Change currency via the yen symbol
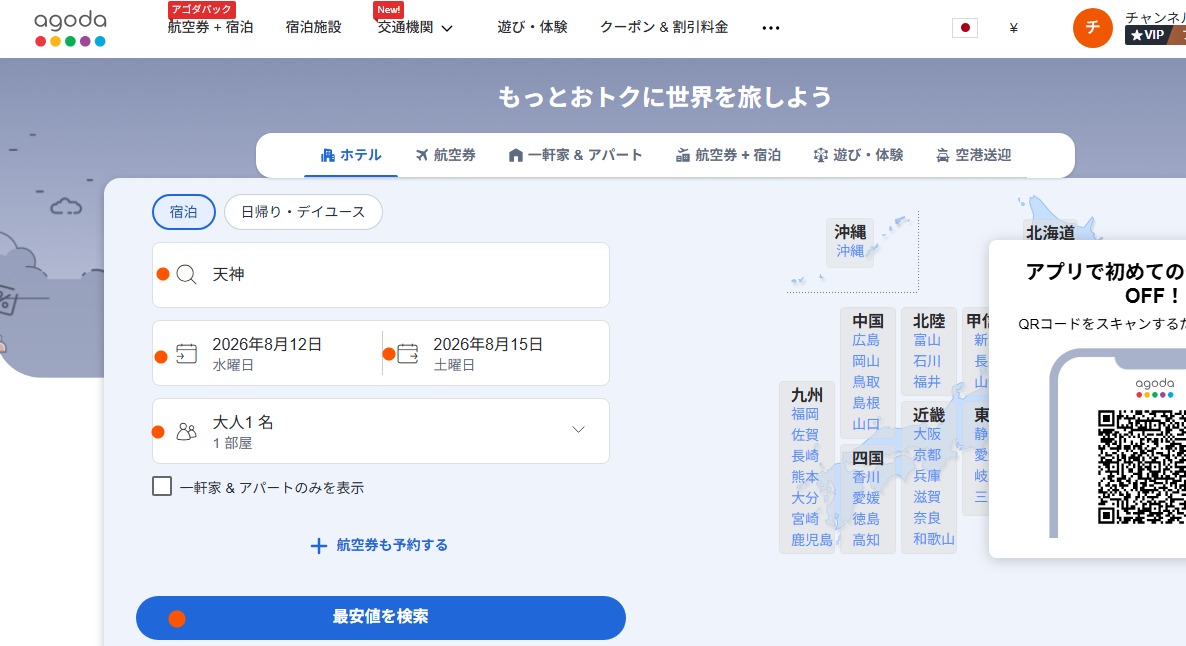The width and height of the screenshot is (1186, 646). [x=1014, y=28]
